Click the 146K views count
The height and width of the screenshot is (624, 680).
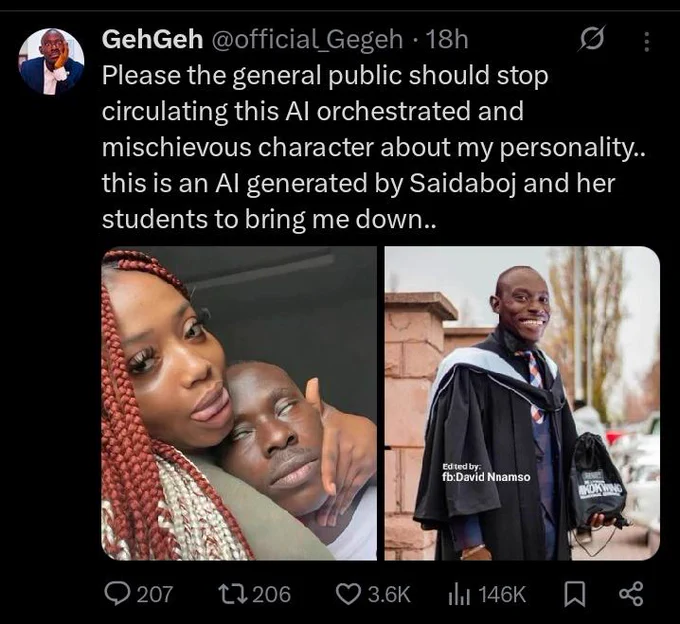503,594
